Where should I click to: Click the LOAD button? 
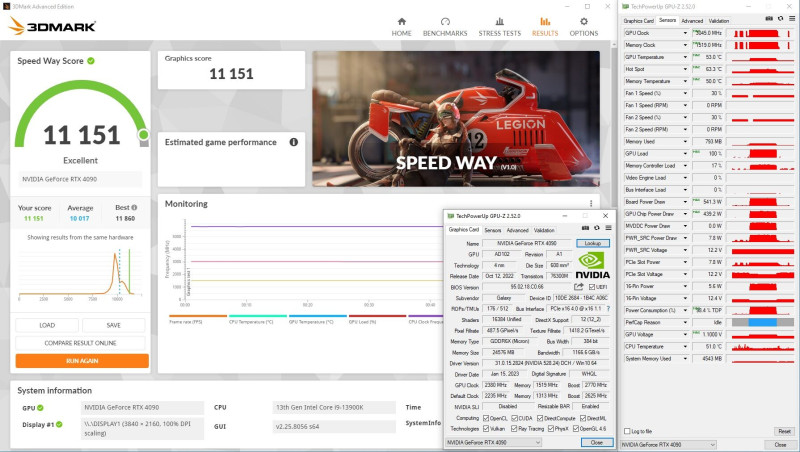click(x=47, y=325)
